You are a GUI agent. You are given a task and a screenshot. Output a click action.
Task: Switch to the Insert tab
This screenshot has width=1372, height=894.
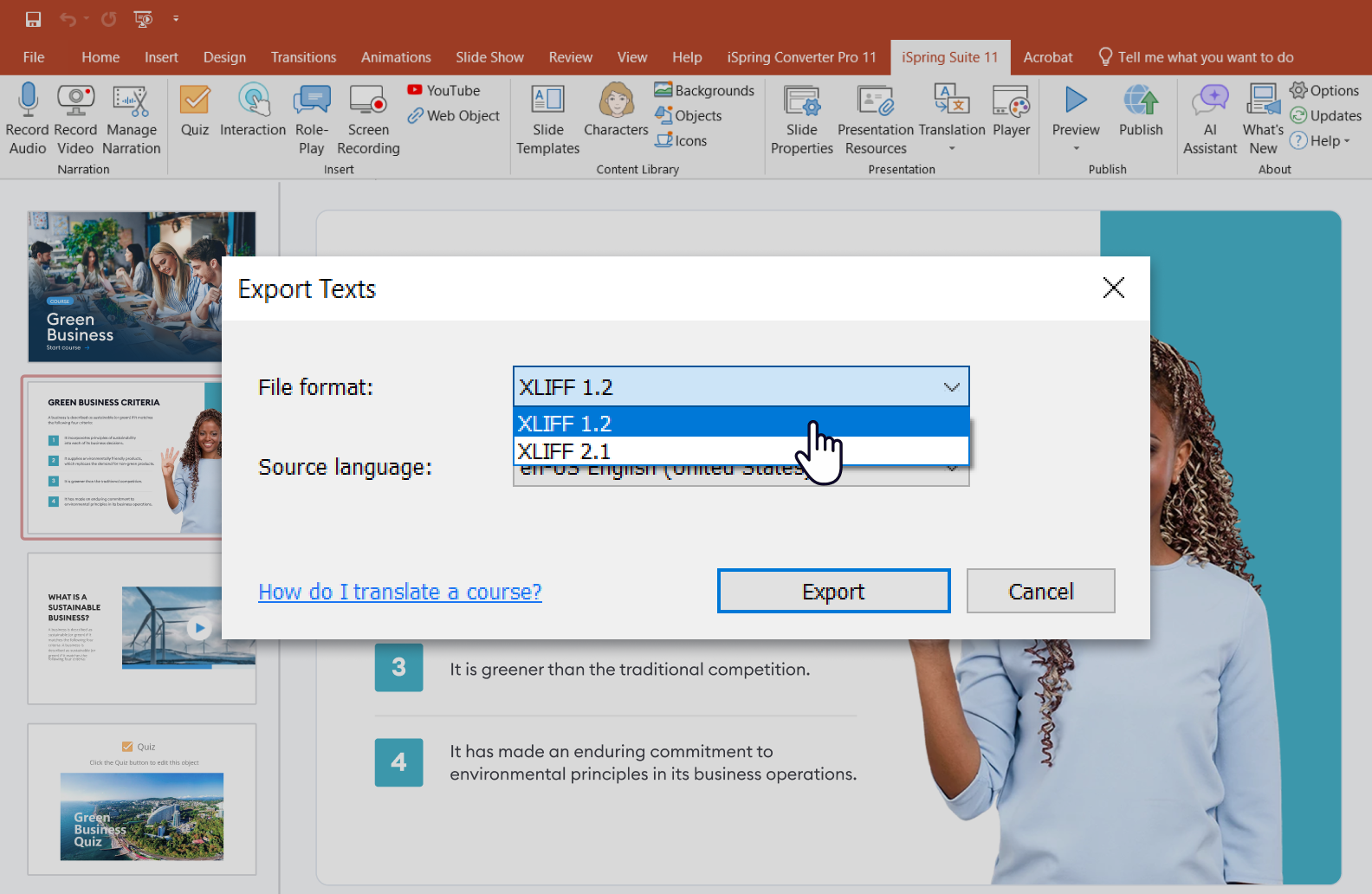click(161, 57)
